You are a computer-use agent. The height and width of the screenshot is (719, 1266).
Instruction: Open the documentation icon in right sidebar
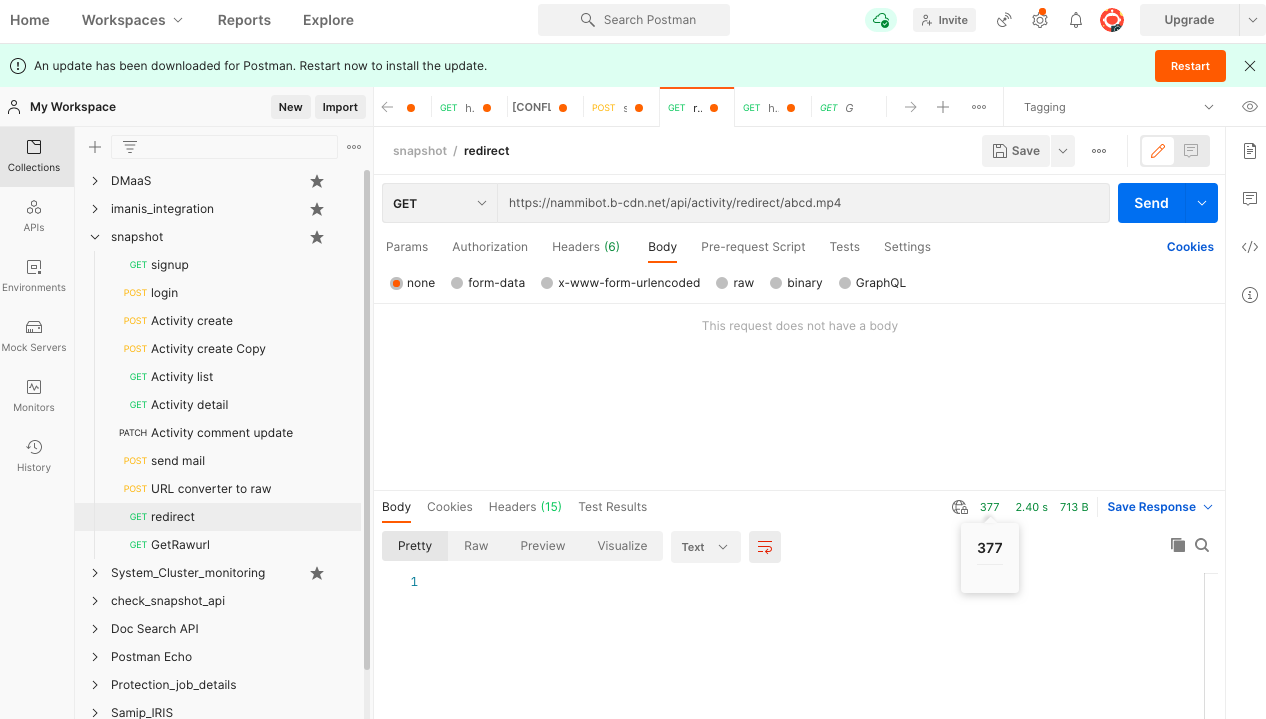click(1249, 151)
